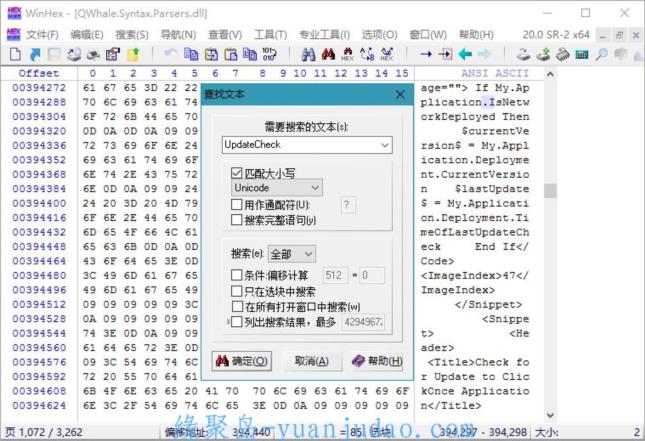645x441 pixels.
Task: Check 在所有打开窗口中搜索 checkbox
Action: 237,306
